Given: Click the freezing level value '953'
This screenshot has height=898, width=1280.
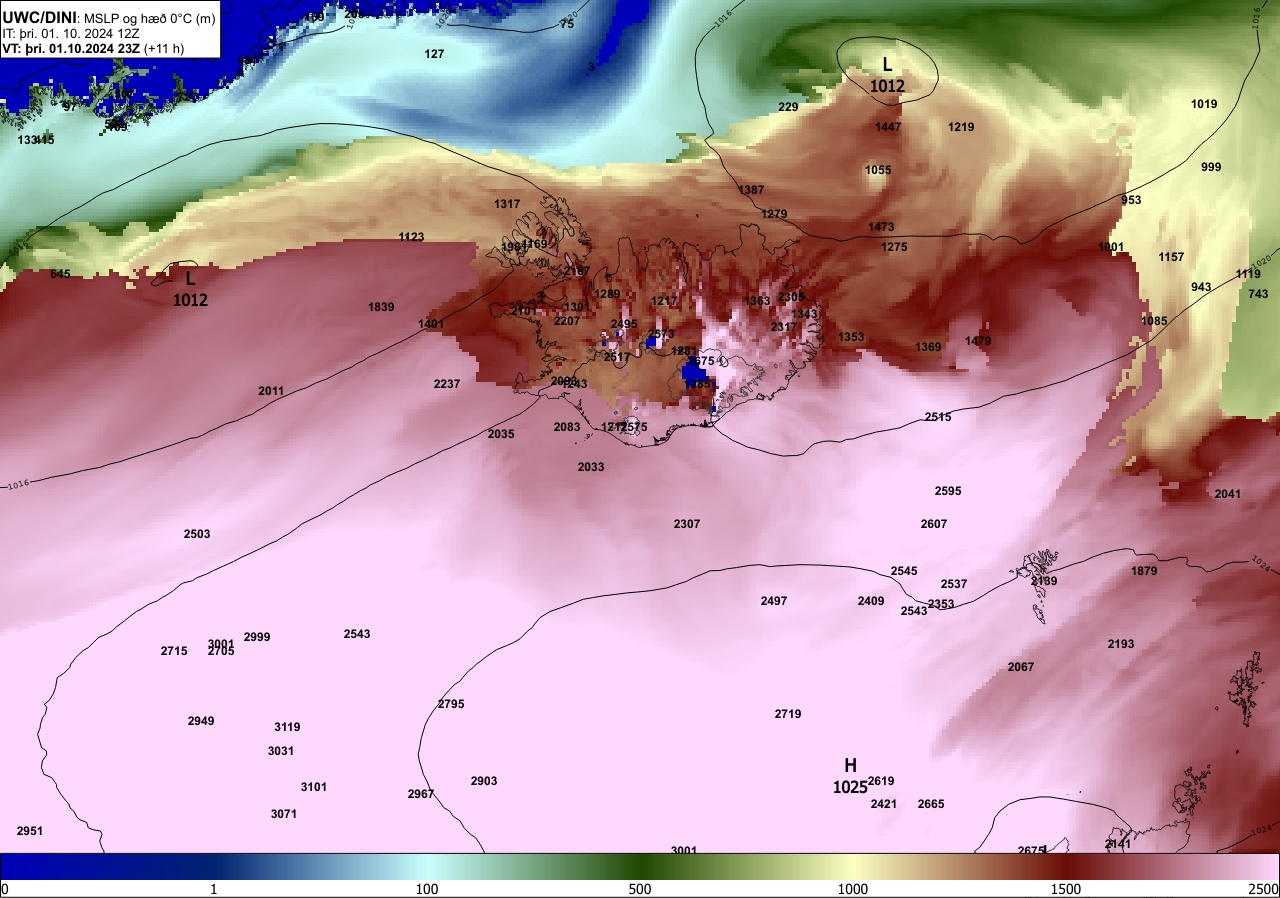Looking at the screenshot, I should click(x=1131, y=200).
